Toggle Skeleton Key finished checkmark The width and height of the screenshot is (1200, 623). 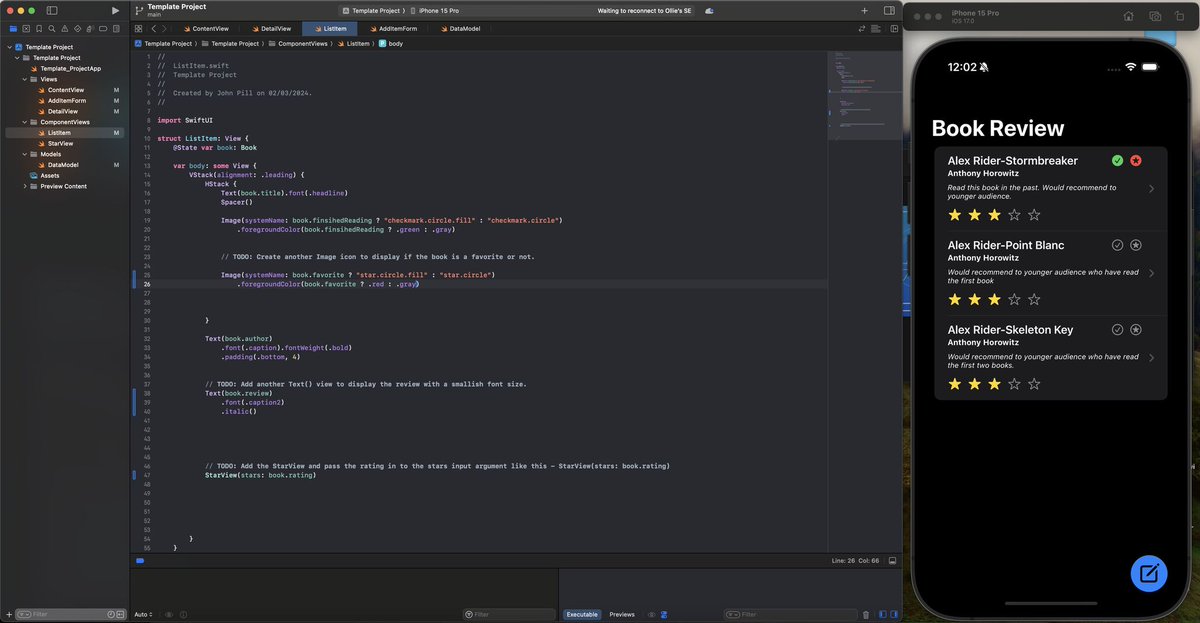(1117, 329)
